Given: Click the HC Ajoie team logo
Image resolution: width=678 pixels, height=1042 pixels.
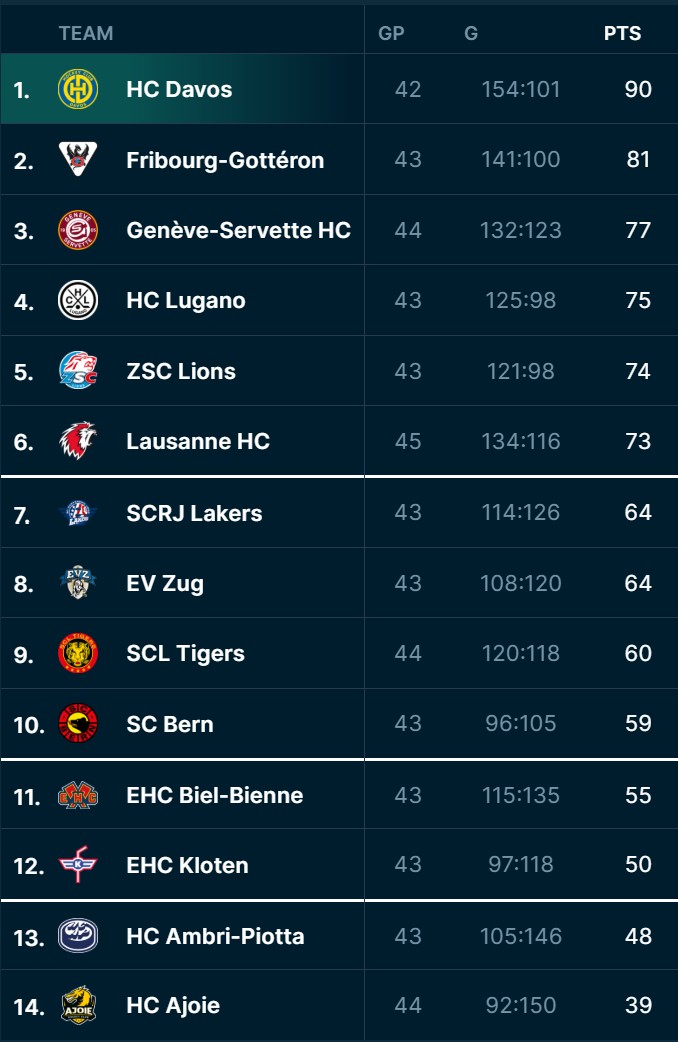Looking at the screenshot, I should click(x=78, y=1005).
